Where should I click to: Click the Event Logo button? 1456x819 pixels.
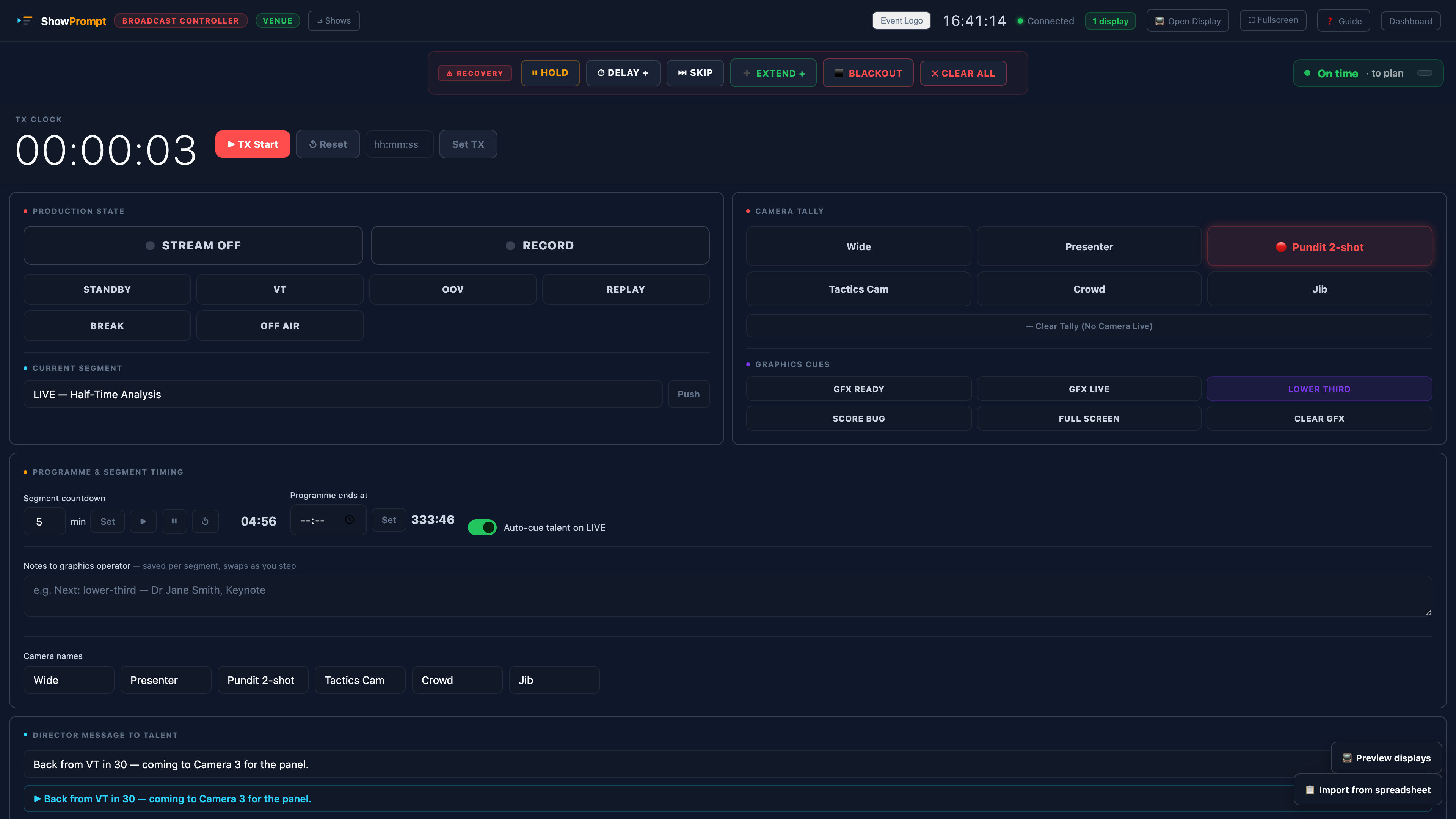pyautogui.click(x=902, y=20)
